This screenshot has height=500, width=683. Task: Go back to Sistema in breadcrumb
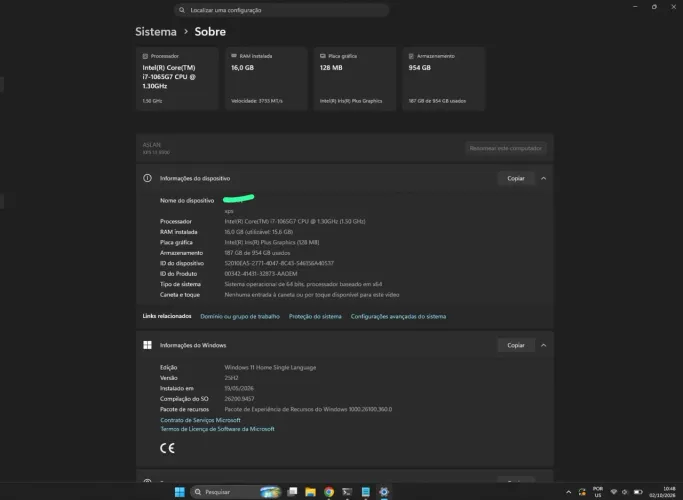156,32
